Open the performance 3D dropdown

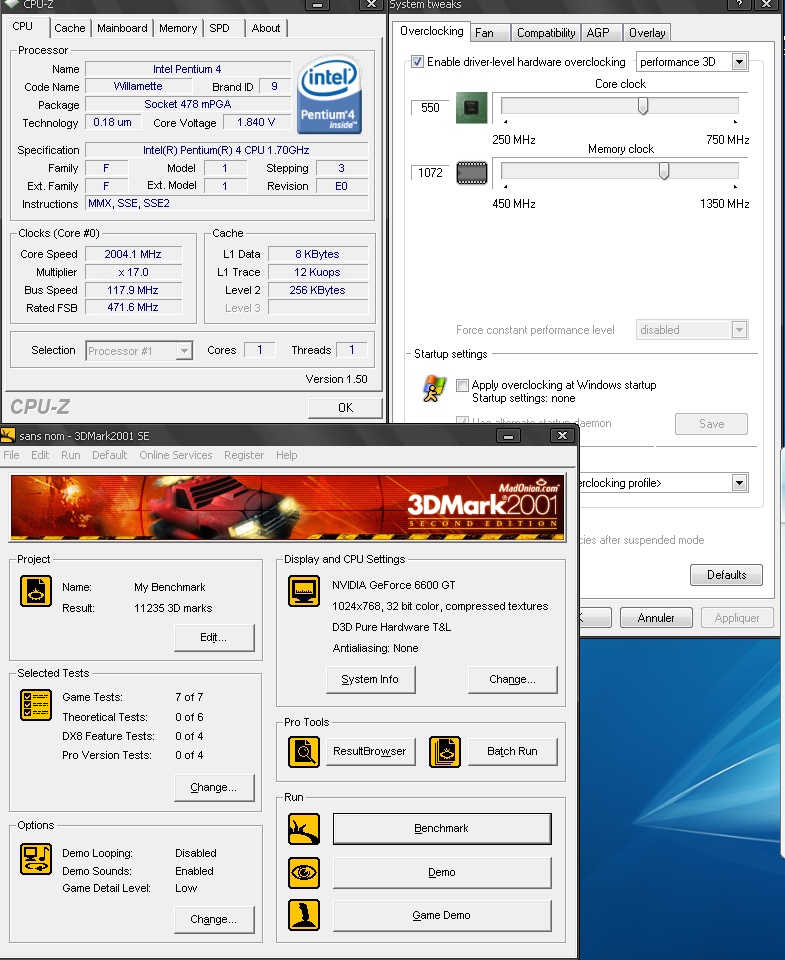pyautogui.click(x=739, y=62)
